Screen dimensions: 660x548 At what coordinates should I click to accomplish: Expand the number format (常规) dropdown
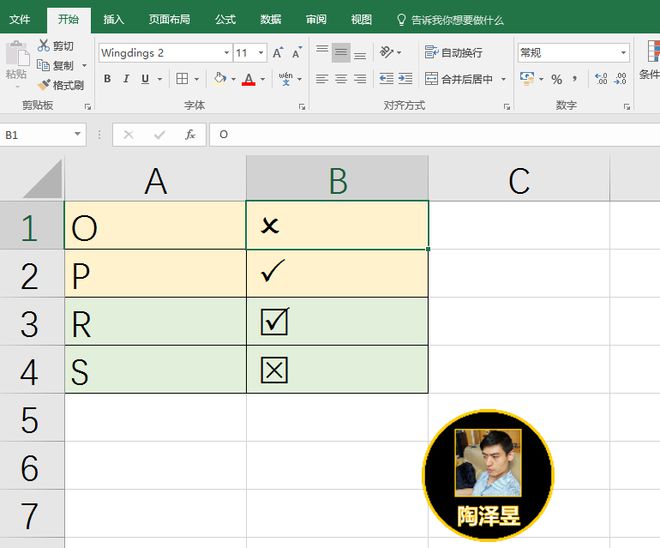pyautogui.click(x=624, y=53)
